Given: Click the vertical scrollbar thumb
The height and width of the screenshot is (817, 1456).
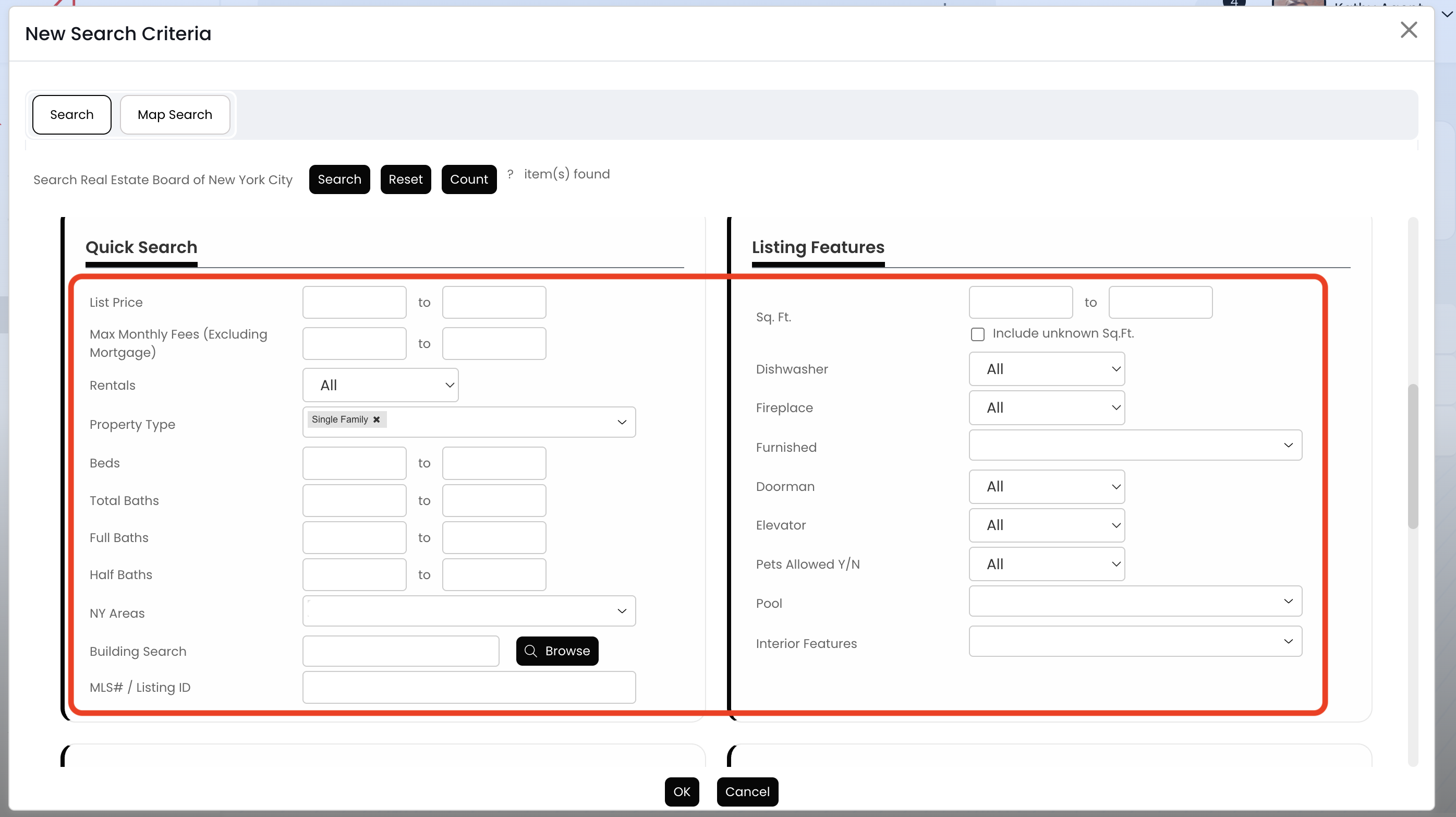Looking at the screenshot, I should pyautogui.click(x=1413, y=455).
